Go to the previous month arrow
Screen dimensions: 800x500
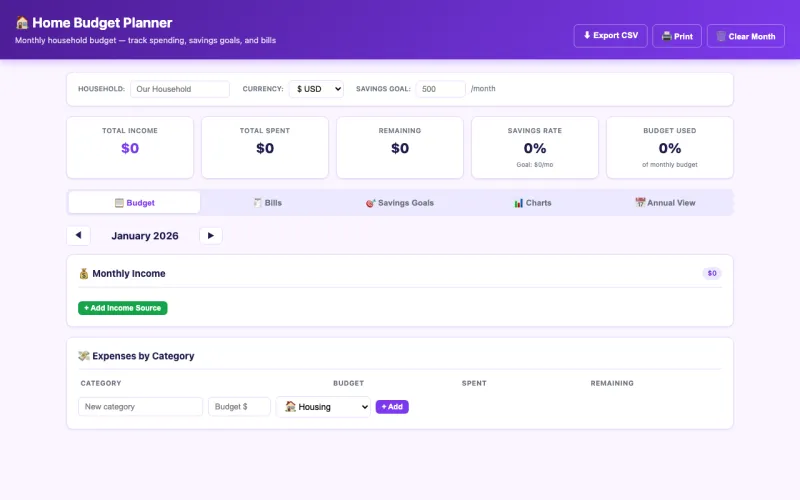pos(78,236)
